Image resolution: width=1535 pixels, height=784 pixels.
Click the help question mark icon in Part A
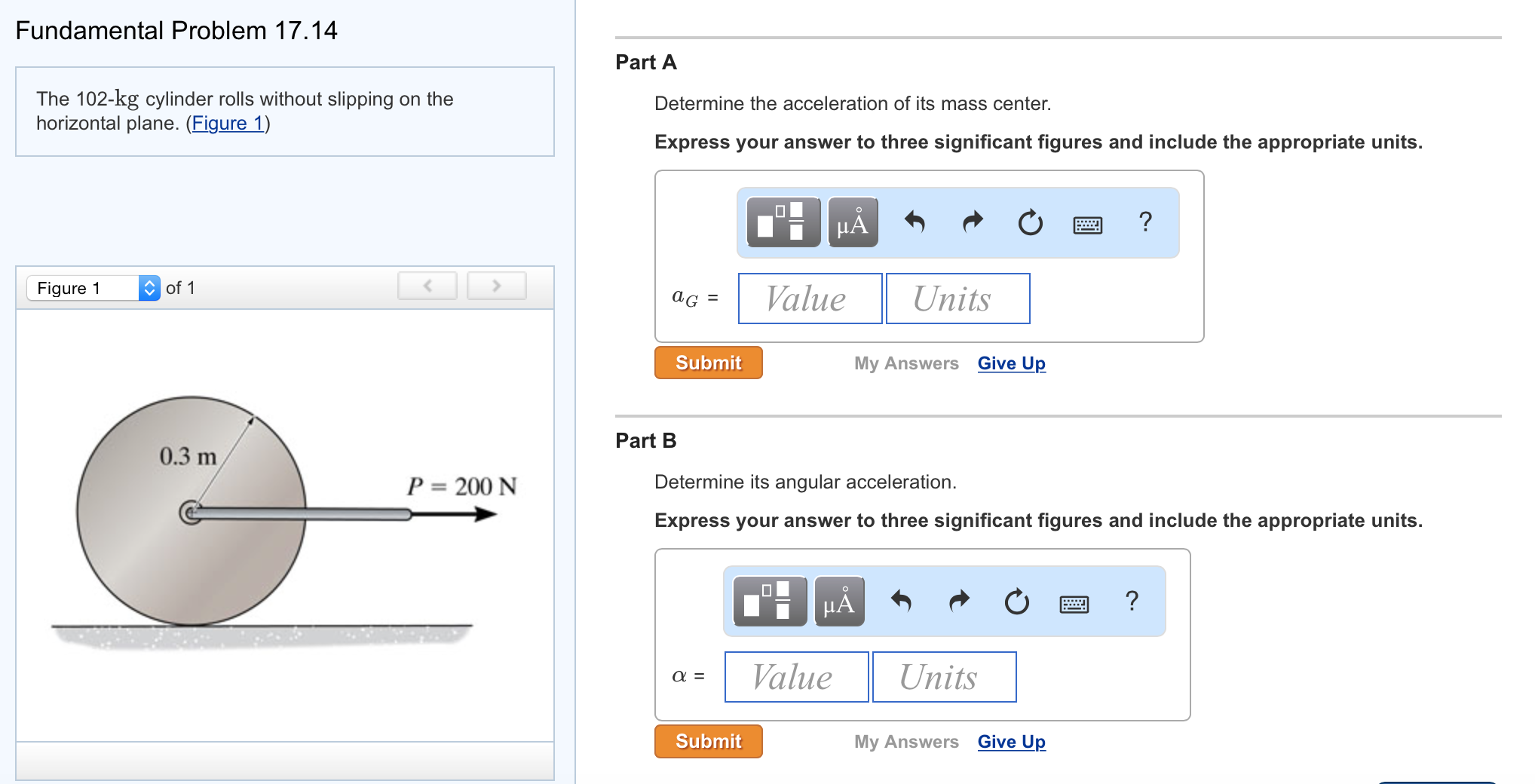click(x=1145, y=222)
